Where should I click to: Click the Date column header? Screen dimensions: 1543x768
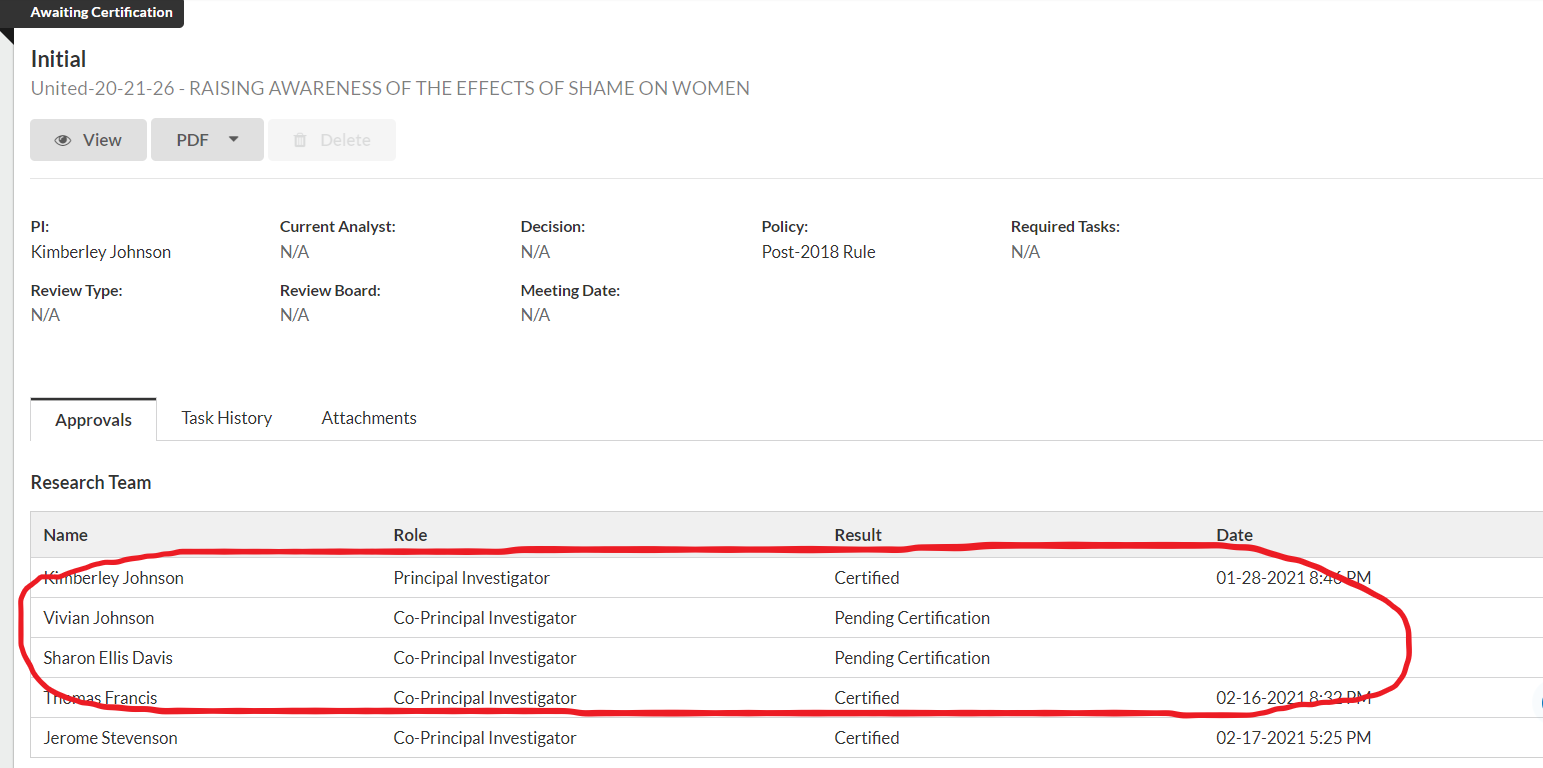click(1234, 535)
